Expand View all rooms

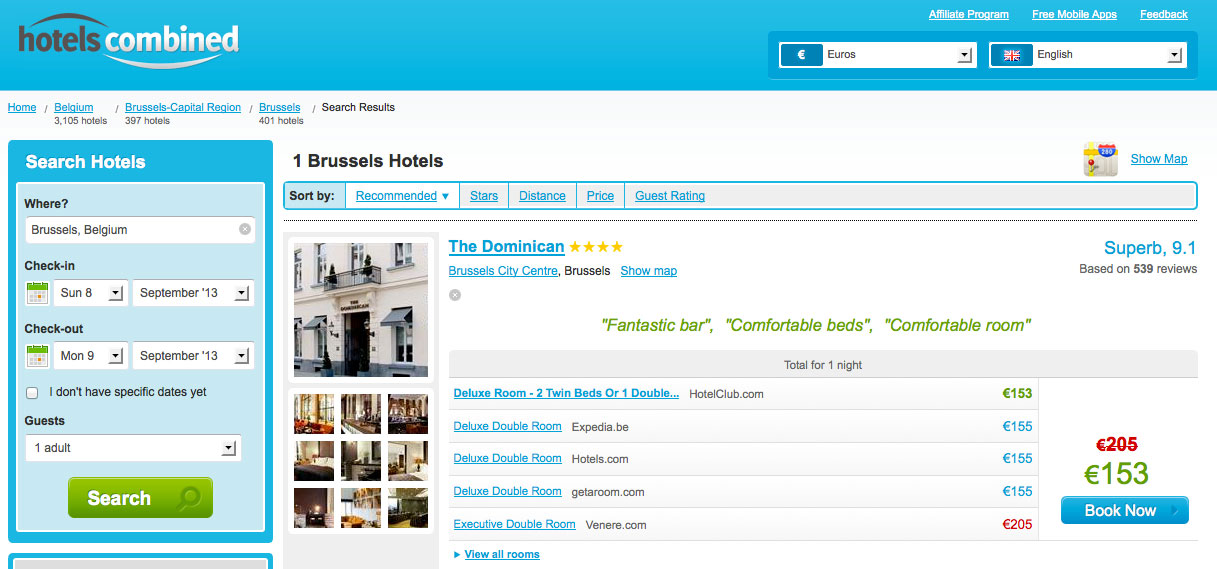point(501,554)
